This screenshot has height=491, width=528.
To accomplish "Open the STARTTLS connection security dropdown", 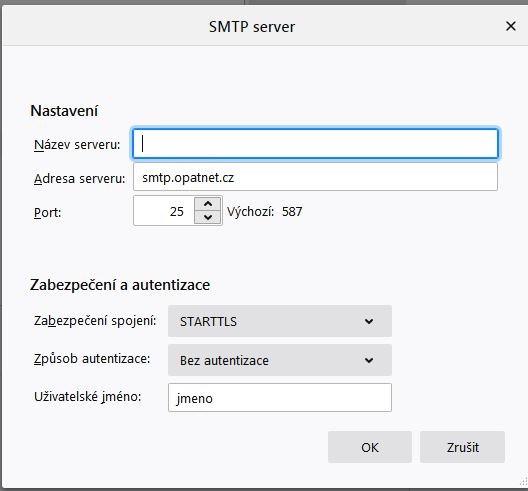I will (280, 321).
